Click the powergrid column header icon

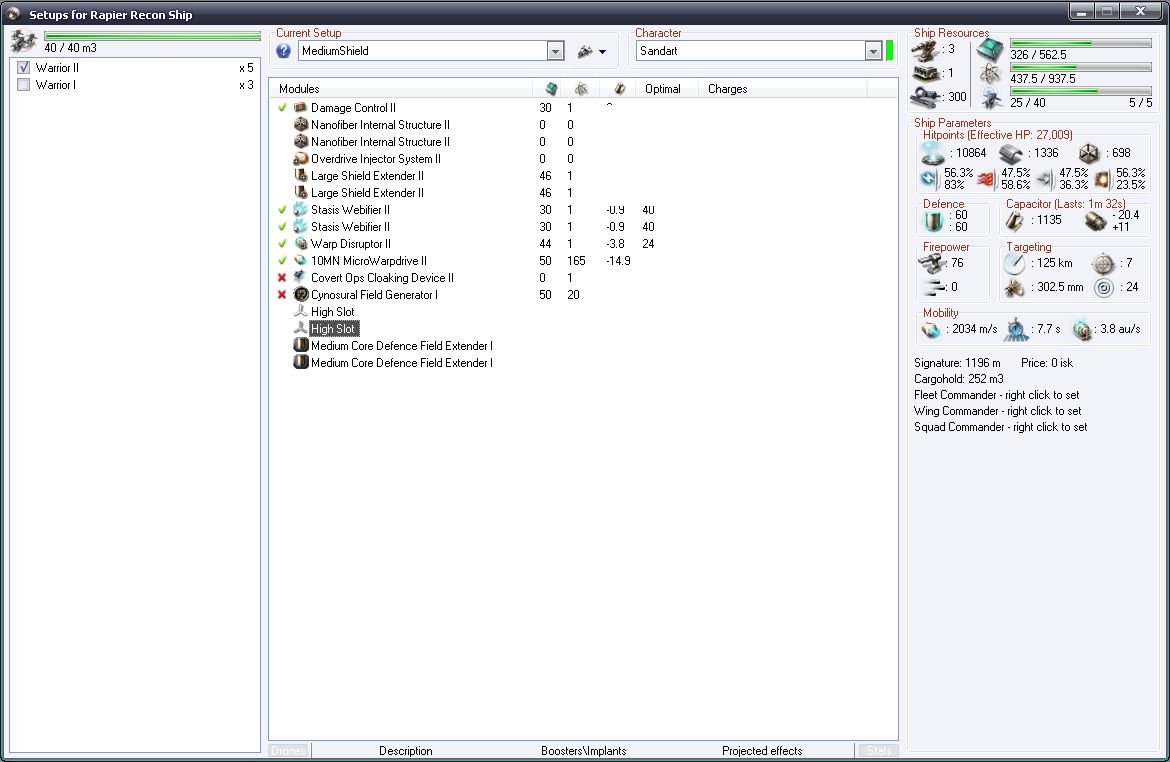[581, 89]
